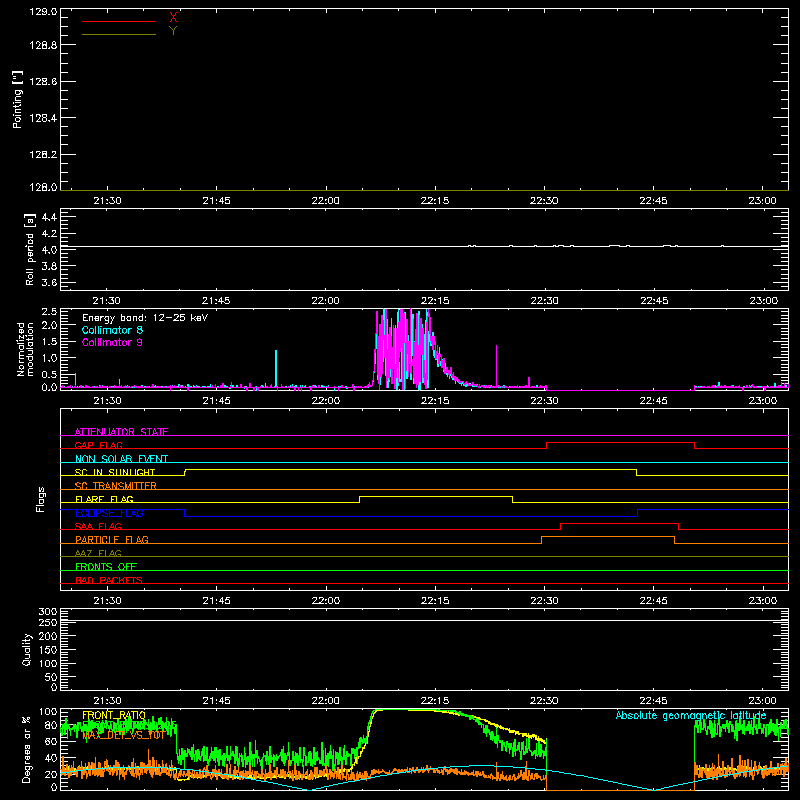The image size is (800, 800).
Task: Click the '100' Quality axis value
Action: tap(48, 663)
